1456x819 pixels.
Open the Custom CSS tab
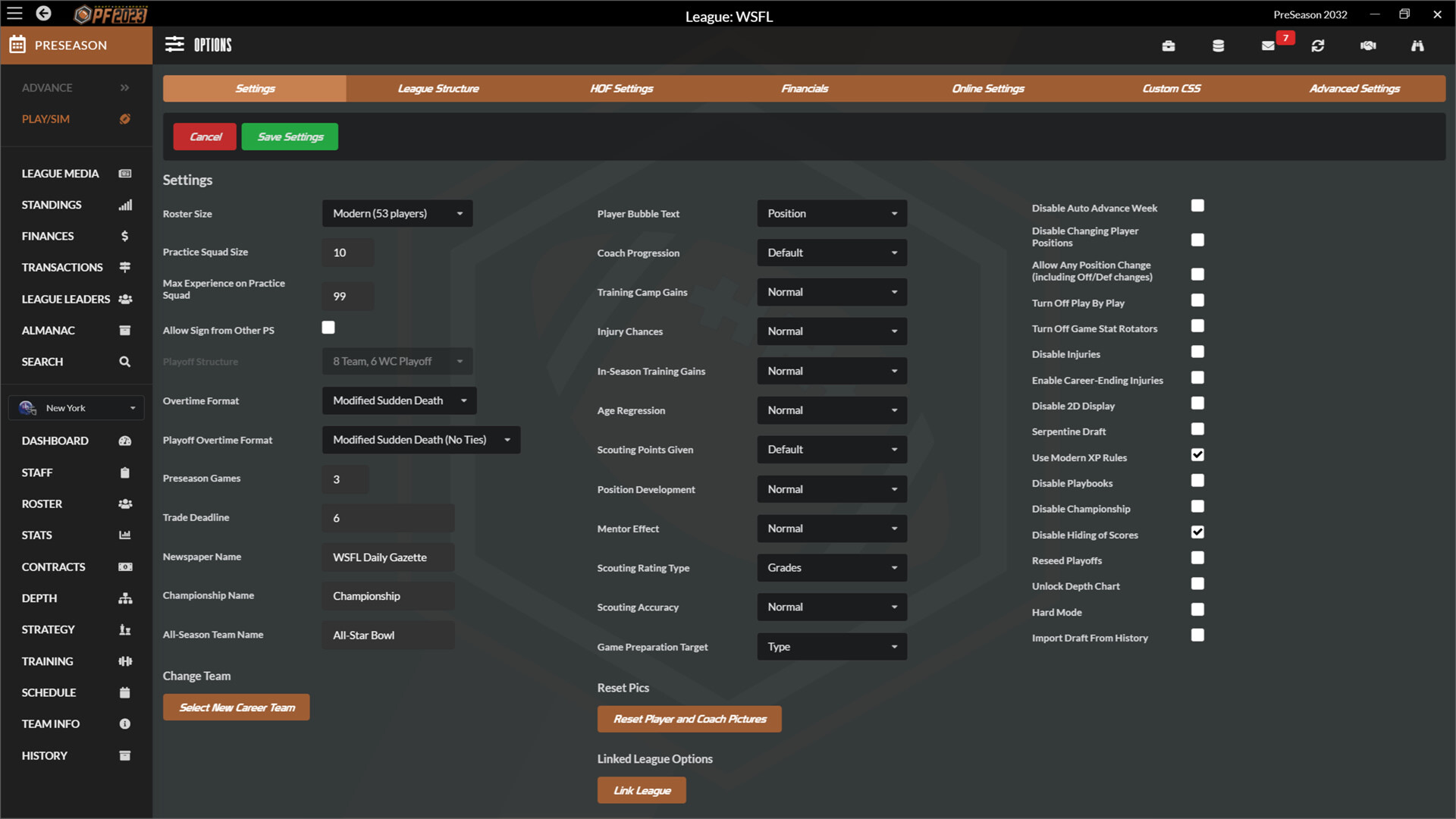point(1171,88)
